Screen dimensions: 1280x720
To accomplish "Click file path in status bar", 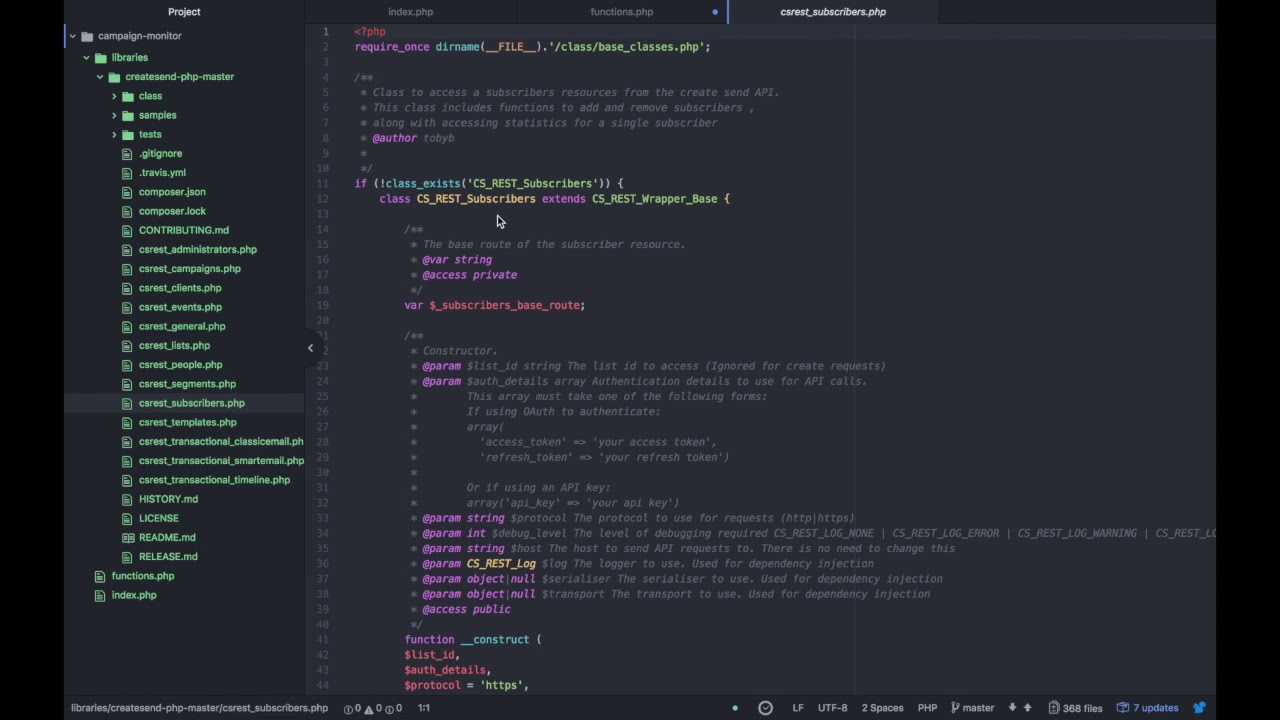I will (x=199, y=708).
